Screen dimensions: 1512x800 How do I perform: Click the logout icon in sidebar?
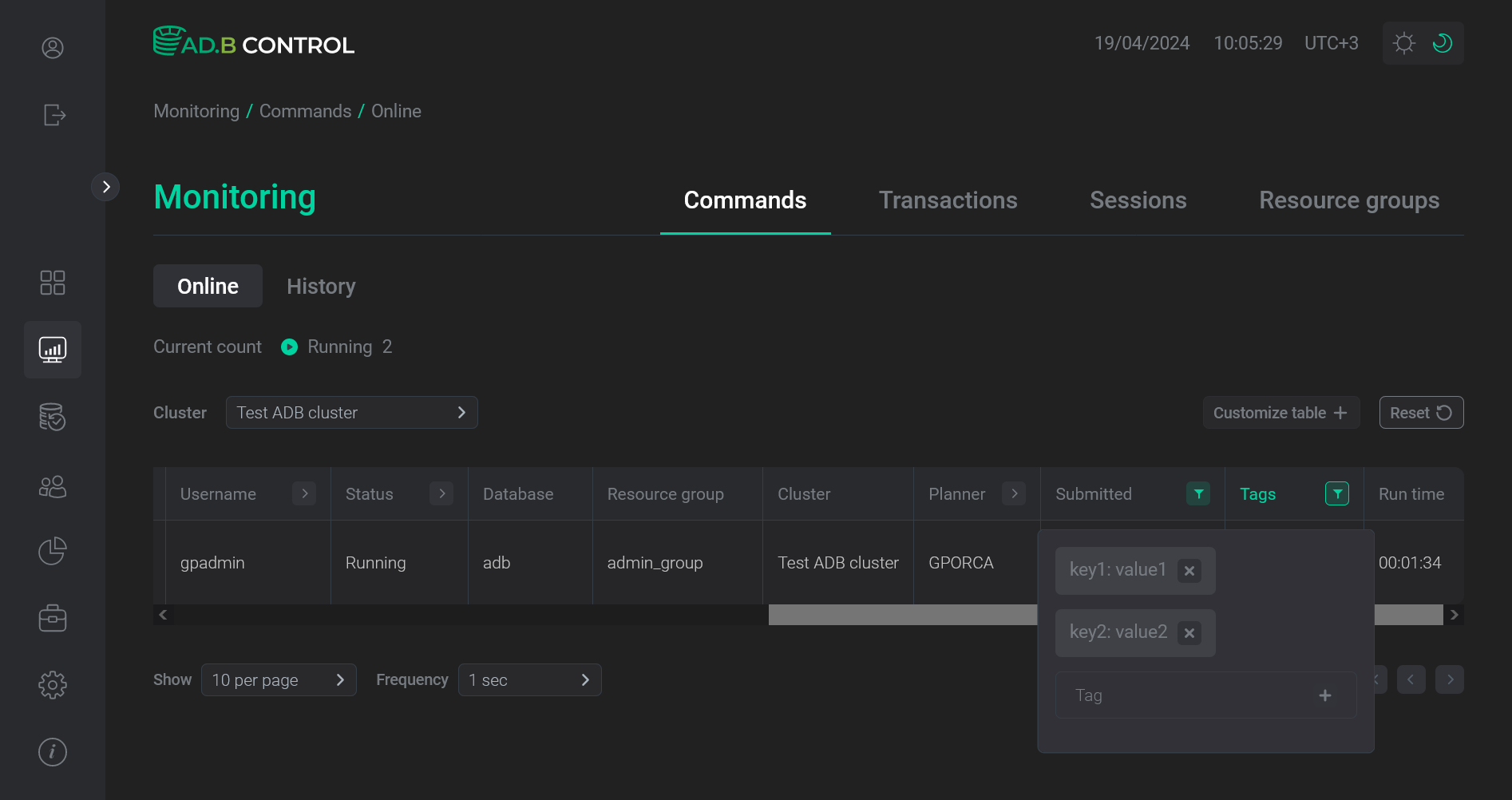(x=53, y=115)
